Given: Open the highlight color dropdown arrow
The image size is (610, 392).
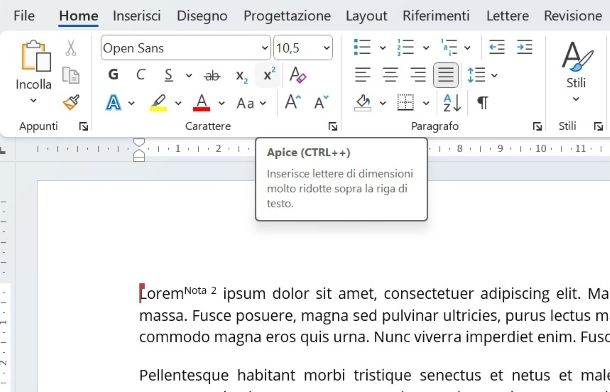Looking at the screenshot, I should click(x=178, y=103).
